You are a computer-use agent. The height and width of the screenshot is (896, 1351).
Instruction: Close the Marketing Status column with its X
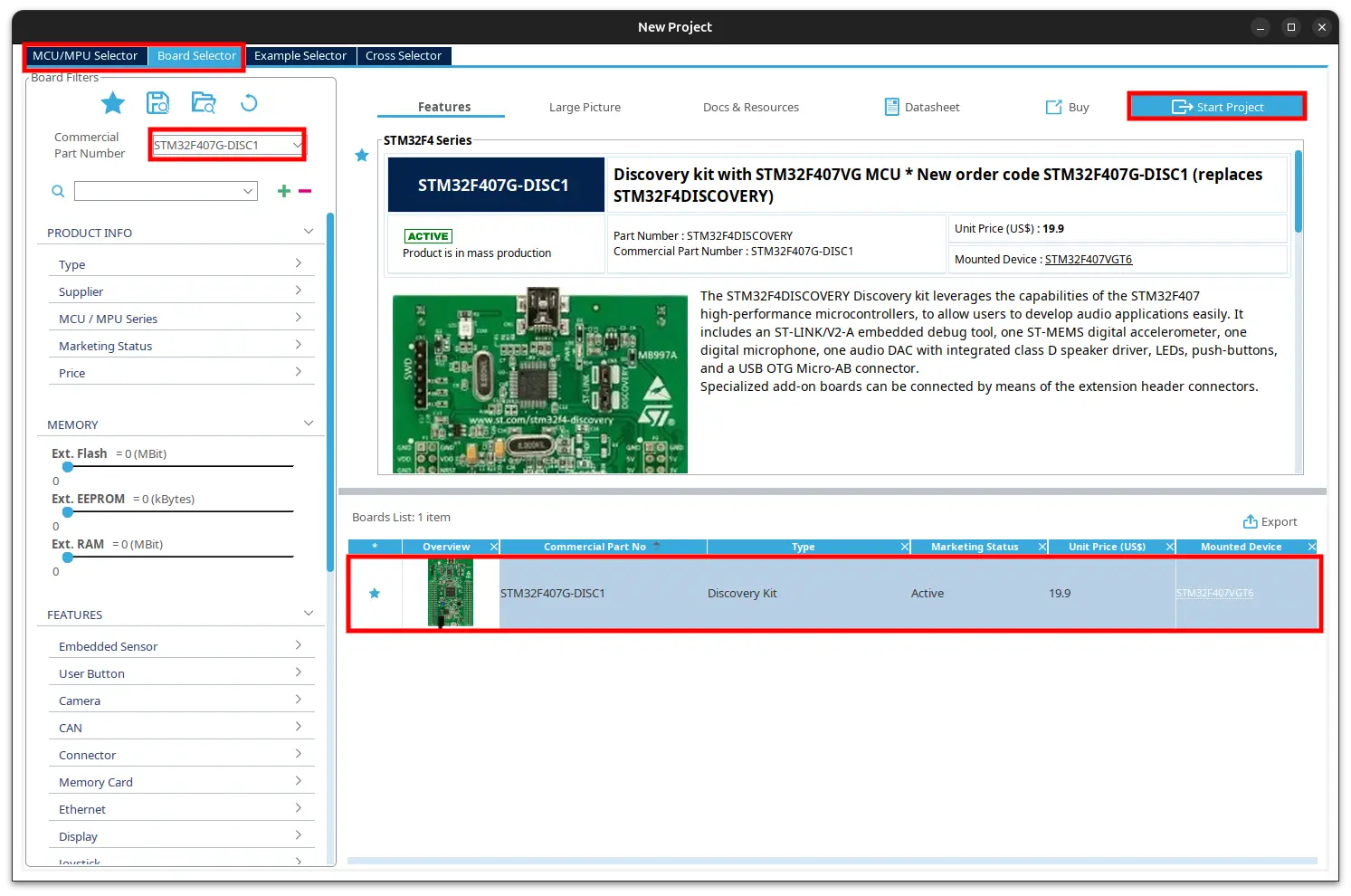point(1042,547)
